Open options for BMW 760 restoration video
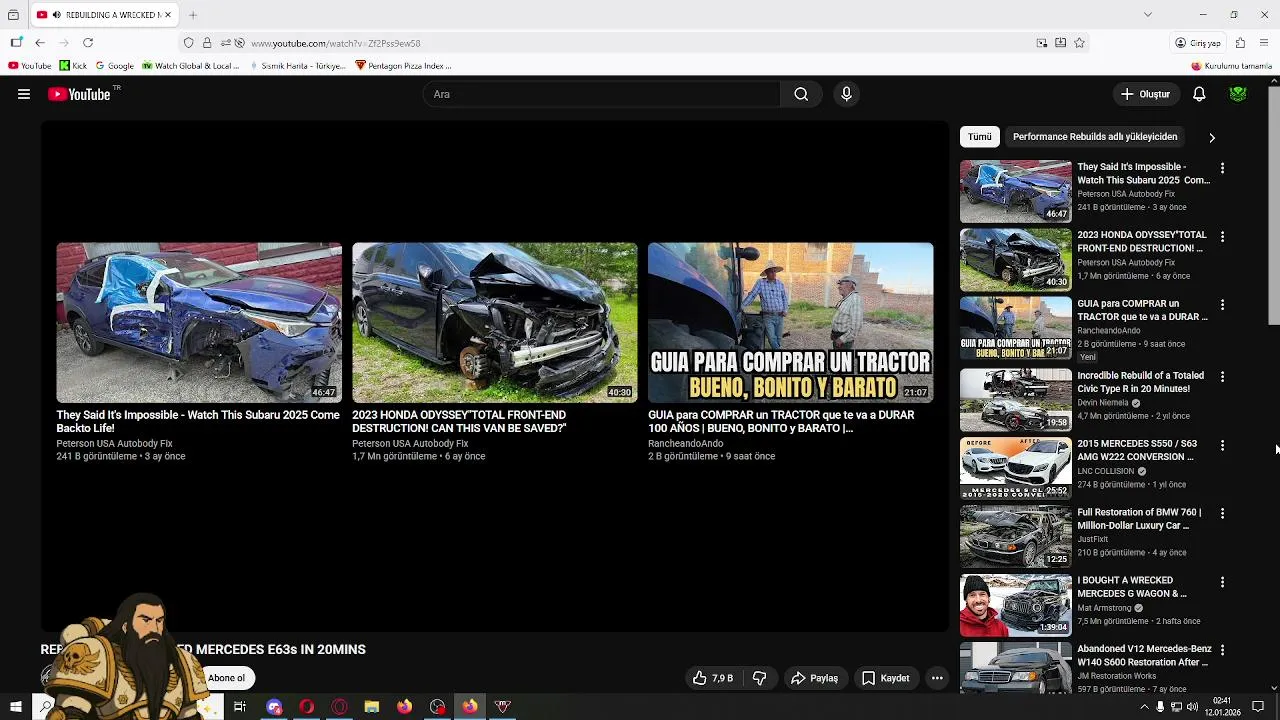Viewport: 1280px width, 720px height. click(x=1222, y=513)
